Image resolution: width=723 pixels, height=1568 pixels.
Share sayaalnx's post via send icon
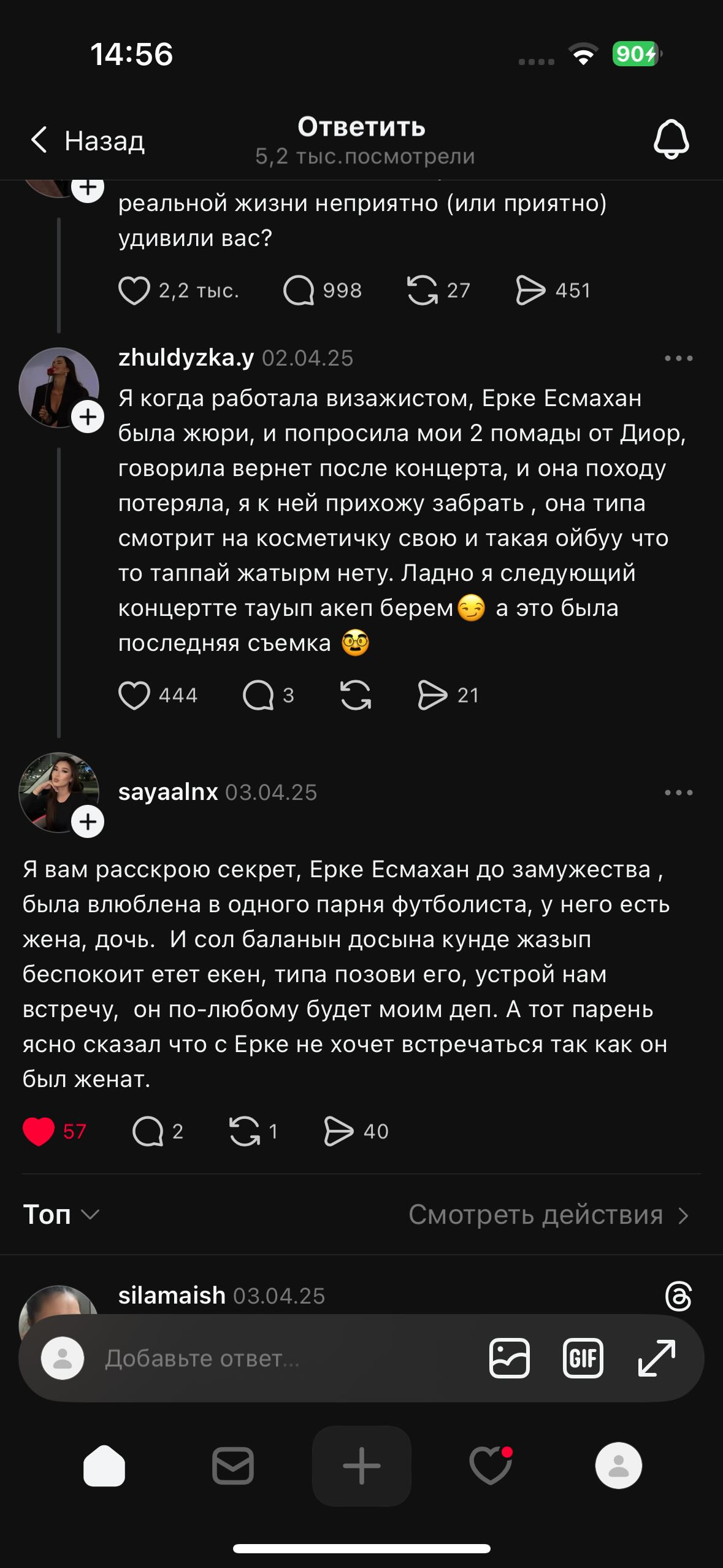tap(339, 1131)
